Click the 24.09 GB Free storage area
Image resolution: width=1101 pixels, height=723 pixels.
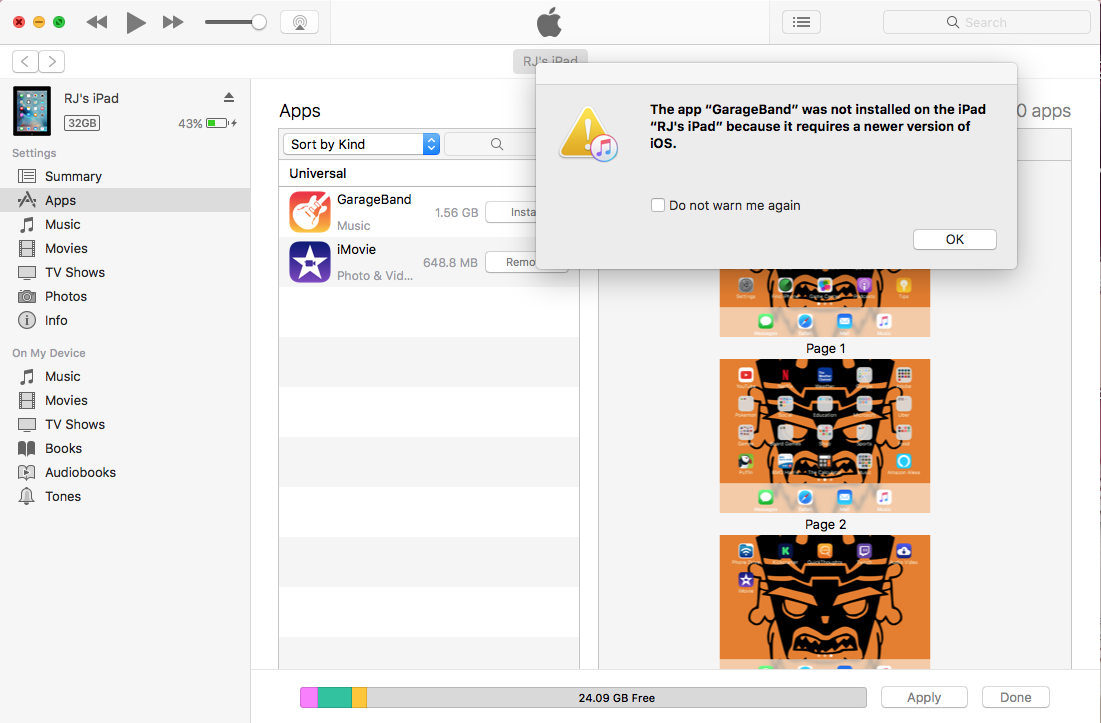click(617, 698)
